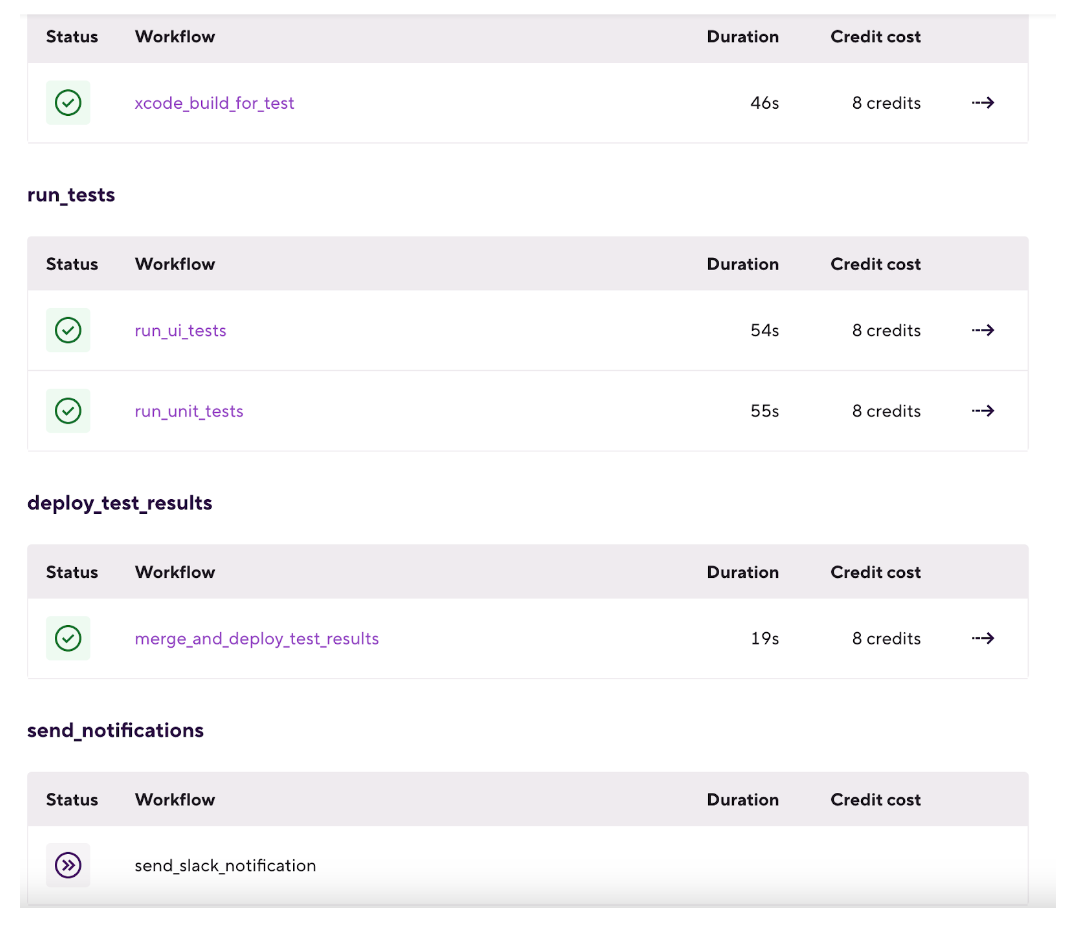
Task: Click the Status column header in run_tests table
Action: [71, 263]
